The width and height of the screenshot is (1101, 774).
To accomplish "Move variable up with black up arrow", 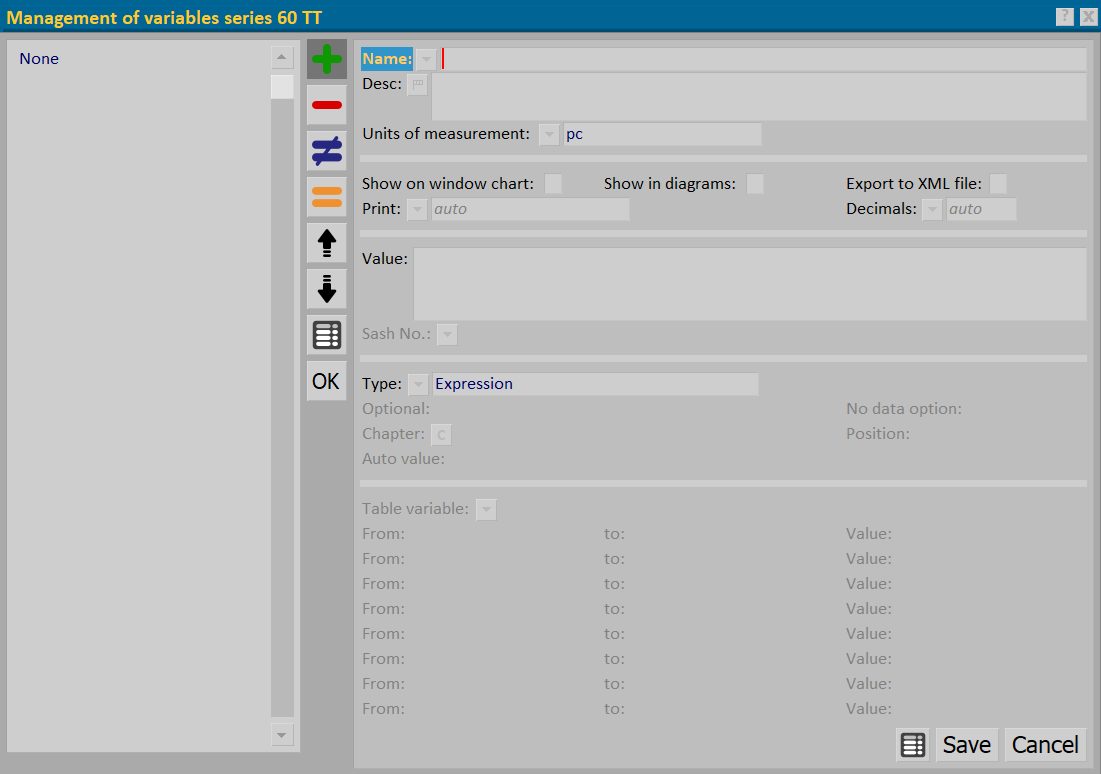I will click(x=327, y=243).
